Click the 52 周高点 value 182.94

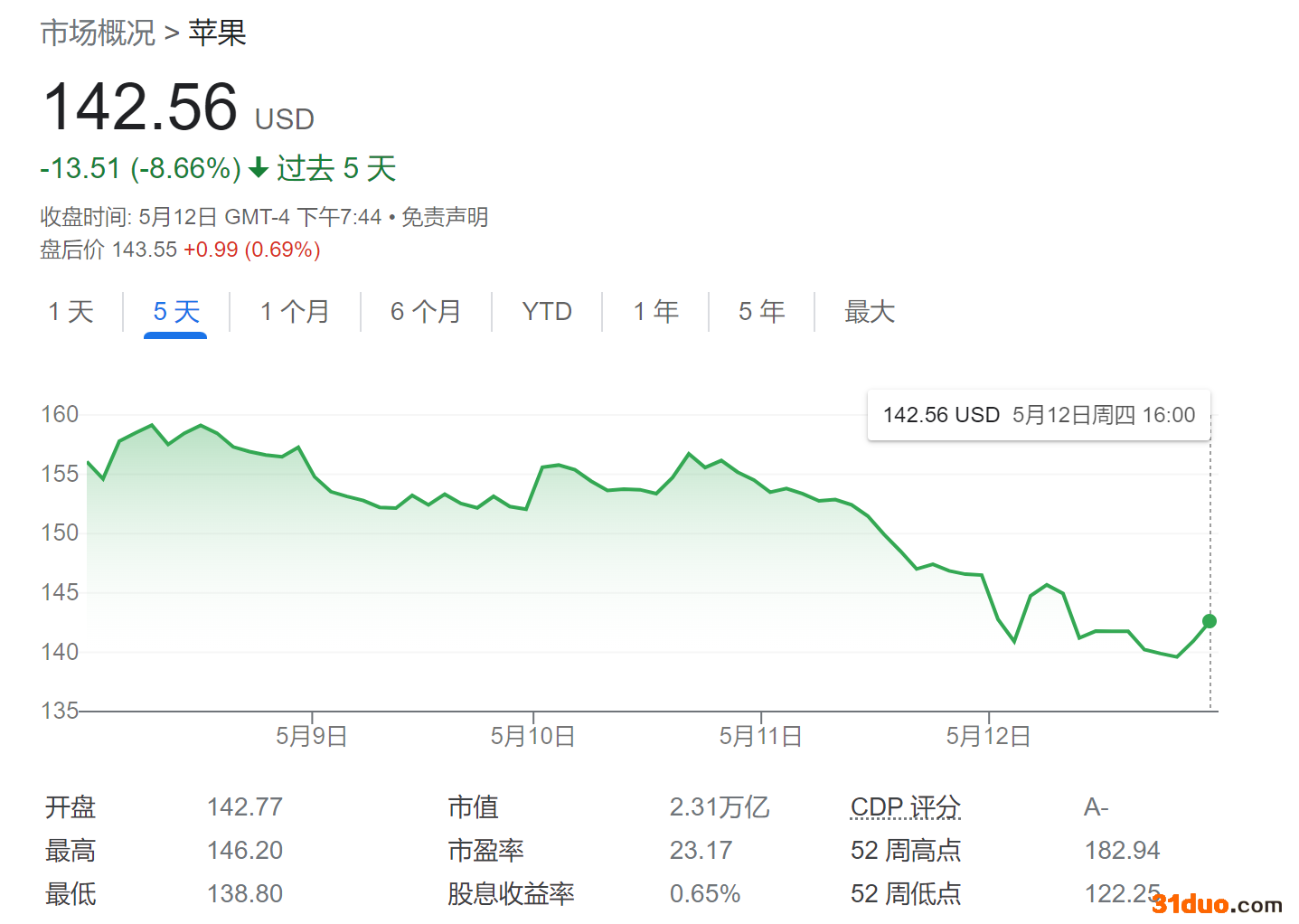1122,850
